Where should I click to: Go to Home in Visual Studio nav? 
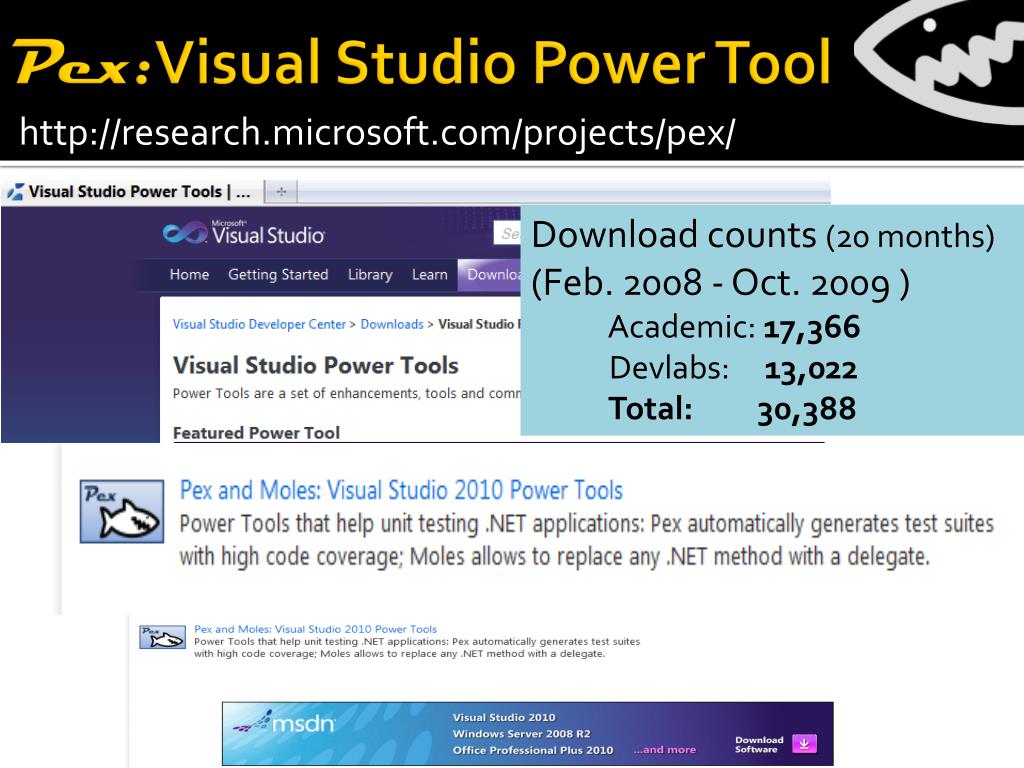[x=189, y=274]
